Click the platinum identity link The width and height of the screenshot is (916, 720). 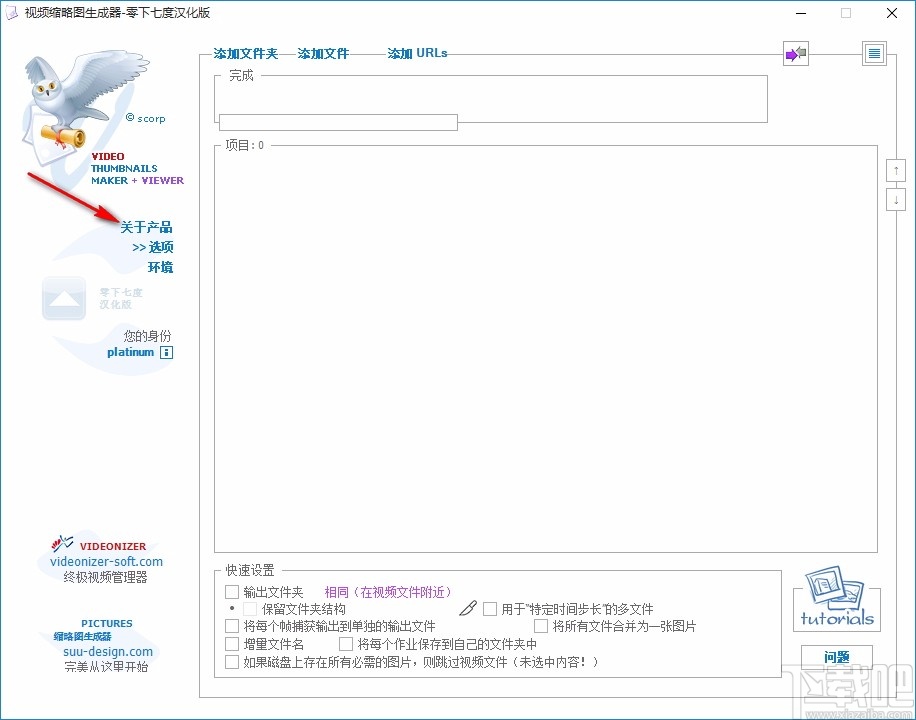pyautogui.click(x=130, y=352)
